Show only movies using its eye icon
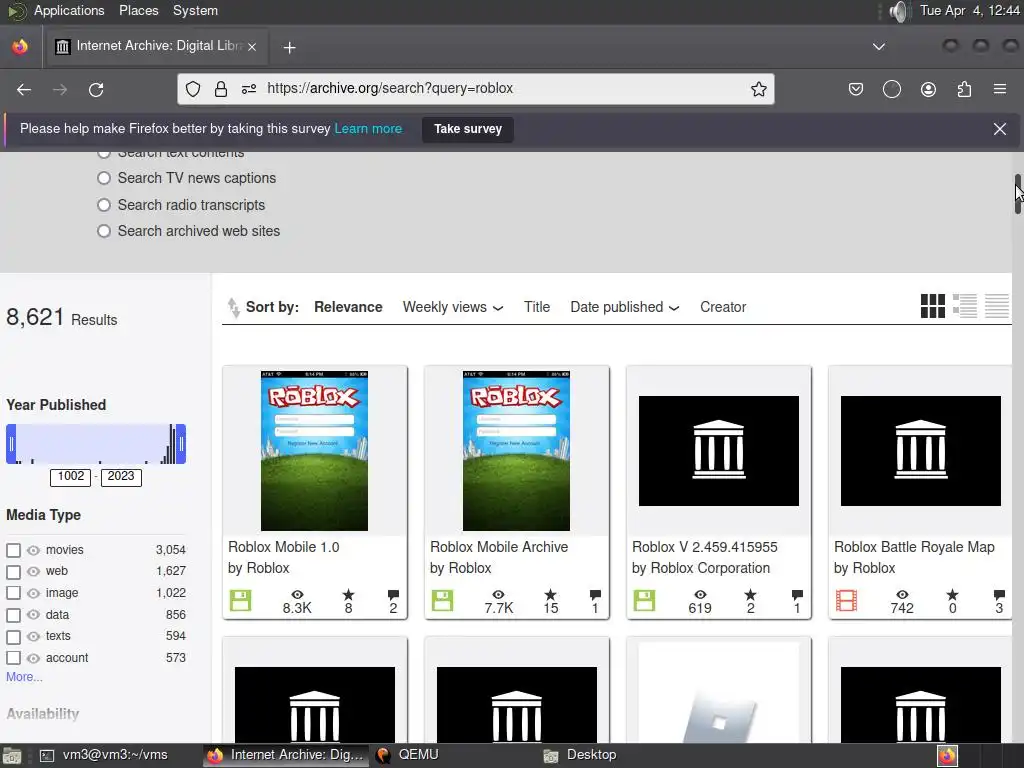Viewport: 1024px width, 768px height. coord(33,551)
